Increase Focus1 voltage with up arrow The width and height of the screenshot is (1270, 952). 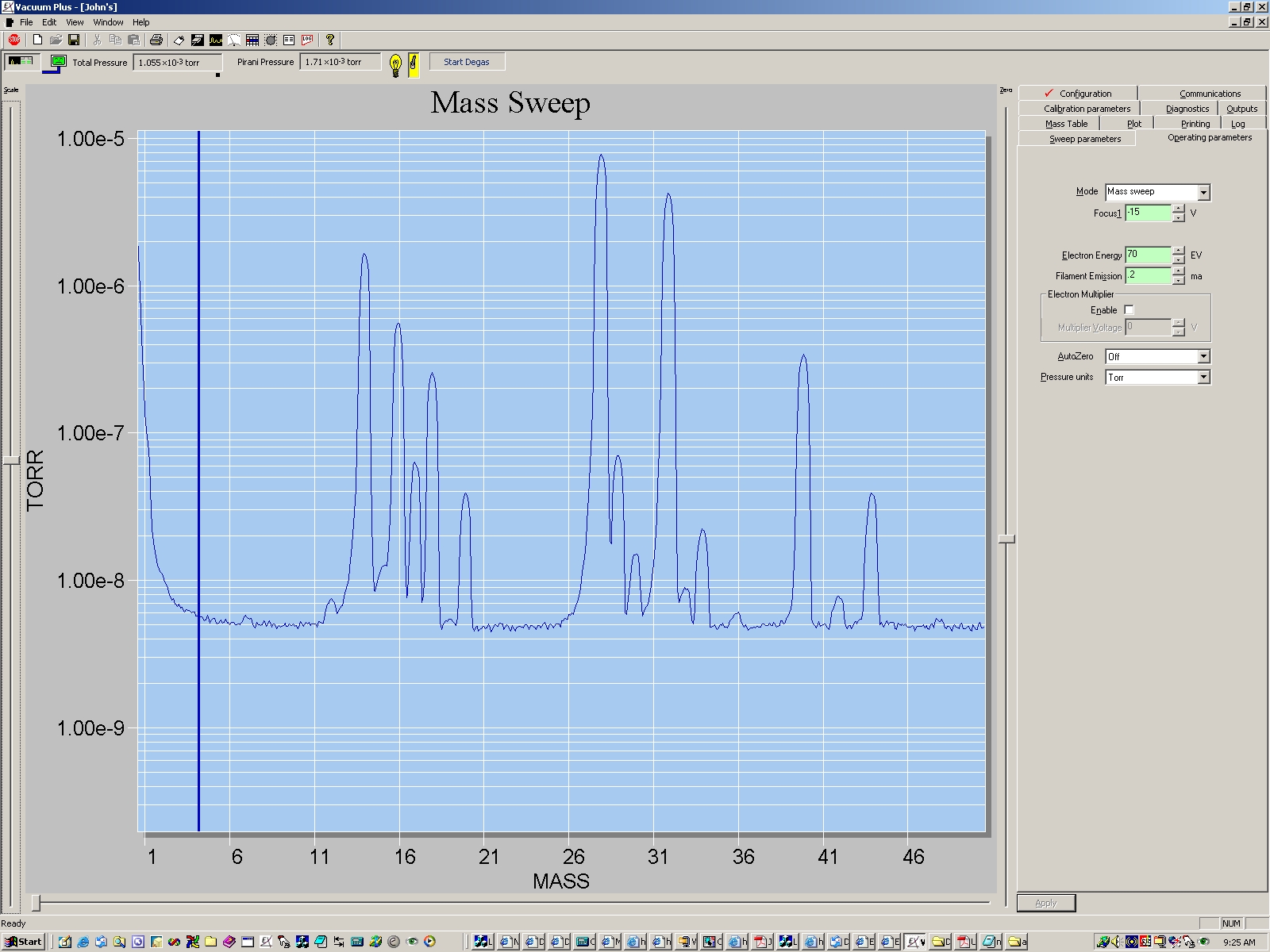pos(1178,209)
